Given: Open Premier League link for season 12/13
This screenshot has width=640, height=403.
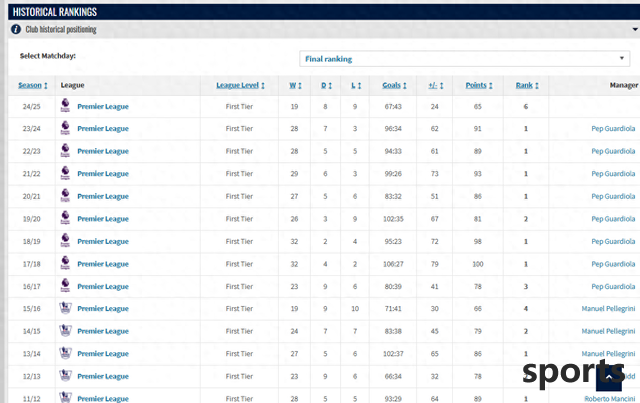Looking at the screenshot, I should [103, 376].
